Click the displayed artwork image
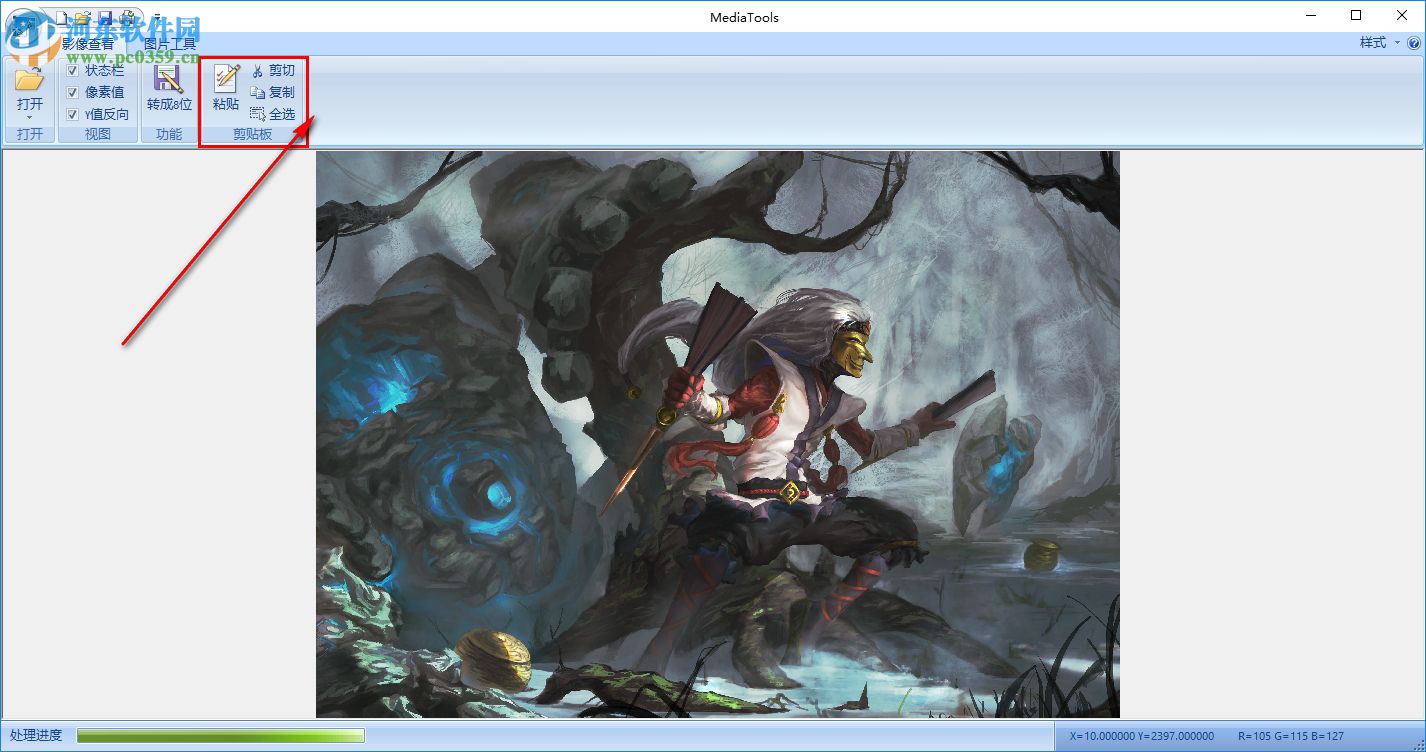 pyautogui.click(x=718, y=434)
